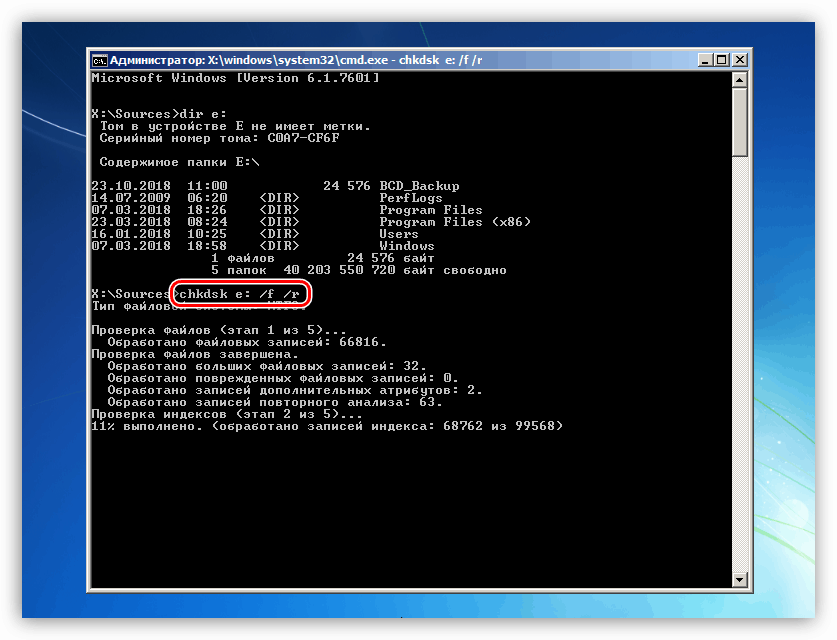Close the cmd.exe window
This screenshot has height=640, width=837.
[739, 60]
